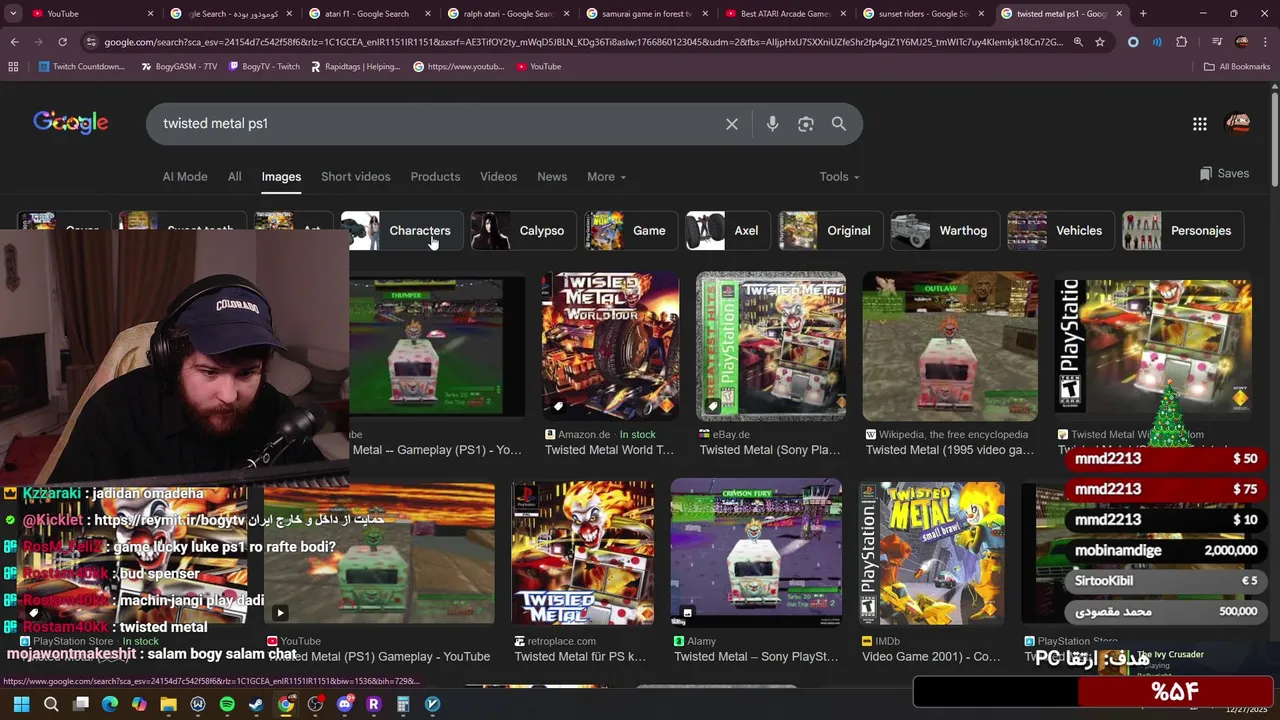Open the zoom magnifier in the address bar
This screenshot has width=1280, height=720.
pyautogui.click(x=1078, y=42)
